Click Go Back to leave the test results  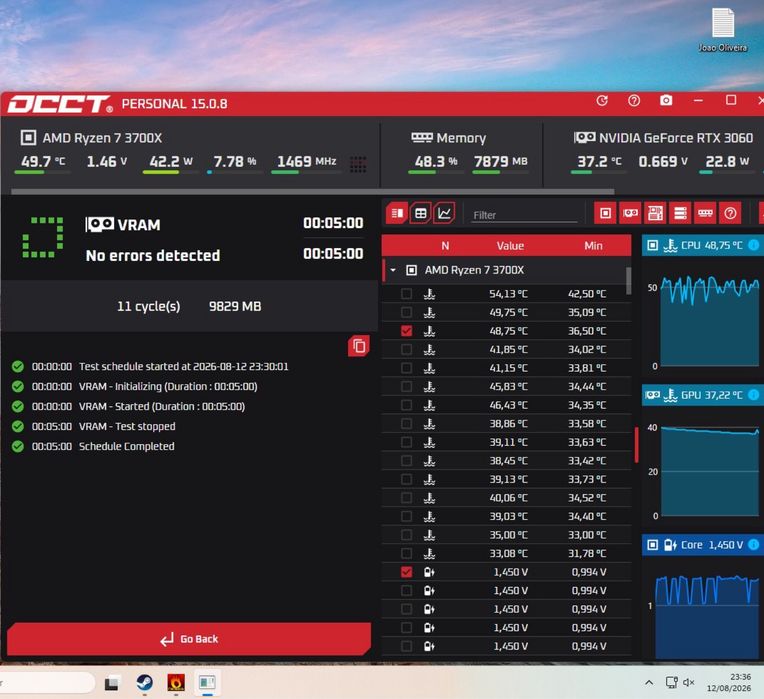click(189, 639)
